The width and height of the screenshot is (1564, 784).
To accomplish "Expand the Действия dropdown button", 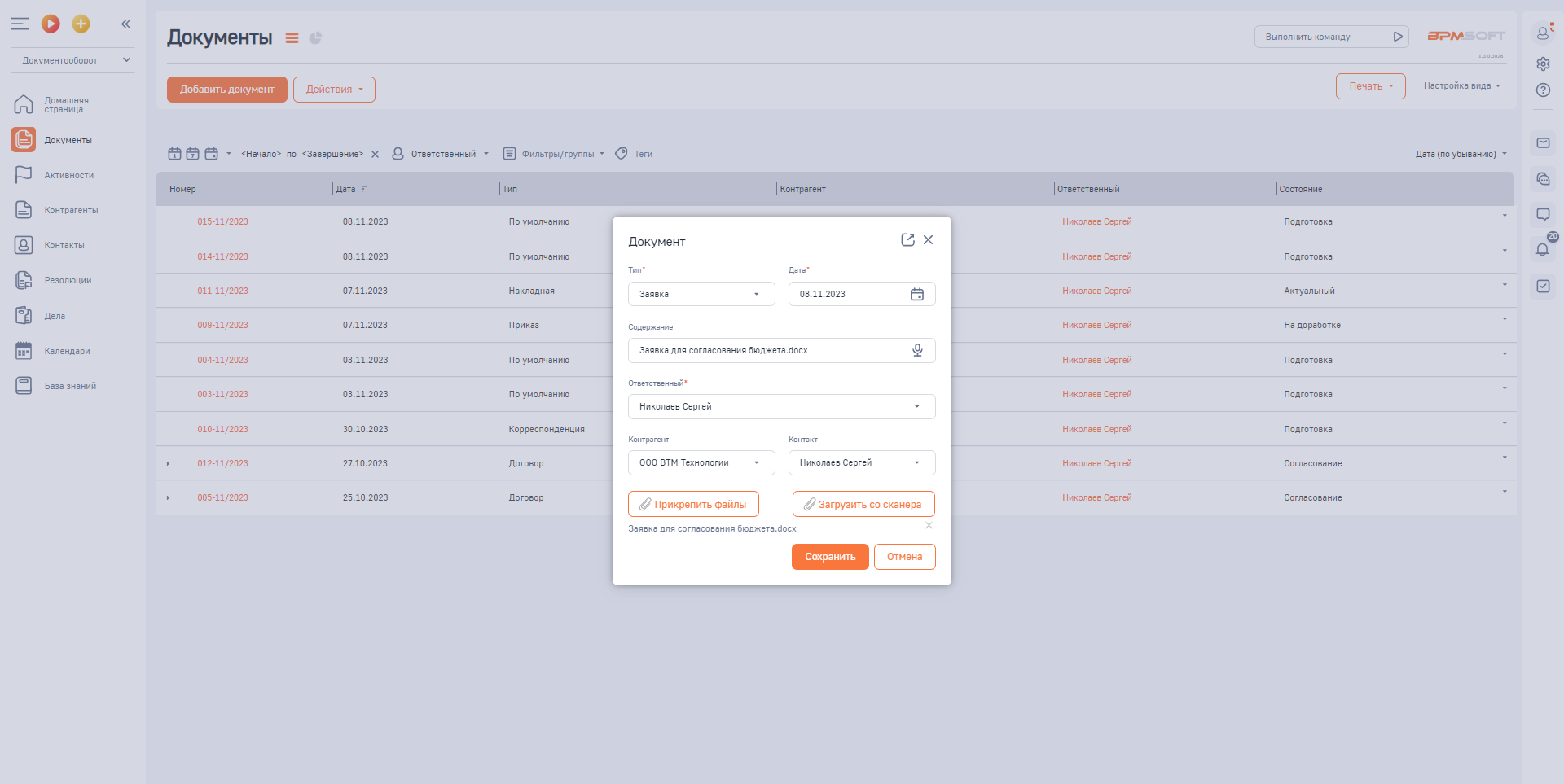I will [x=334, y=90].
